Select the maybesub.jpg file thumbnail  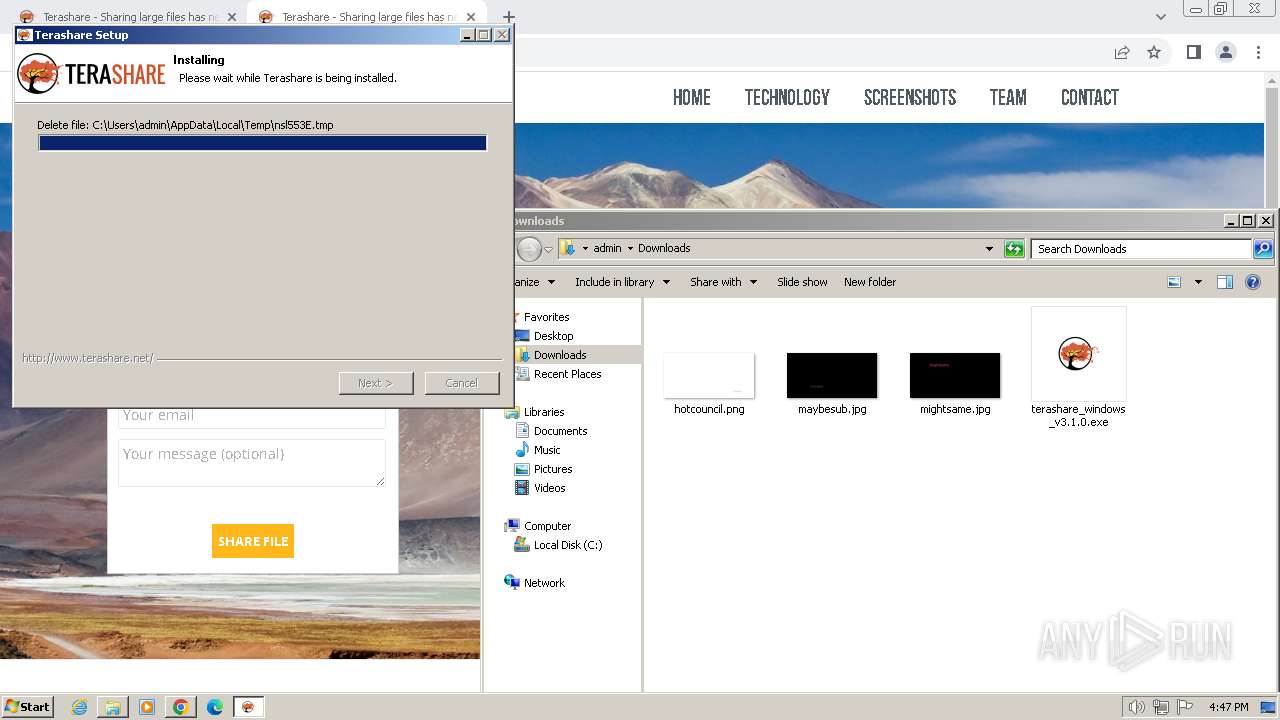coord(832,376)
